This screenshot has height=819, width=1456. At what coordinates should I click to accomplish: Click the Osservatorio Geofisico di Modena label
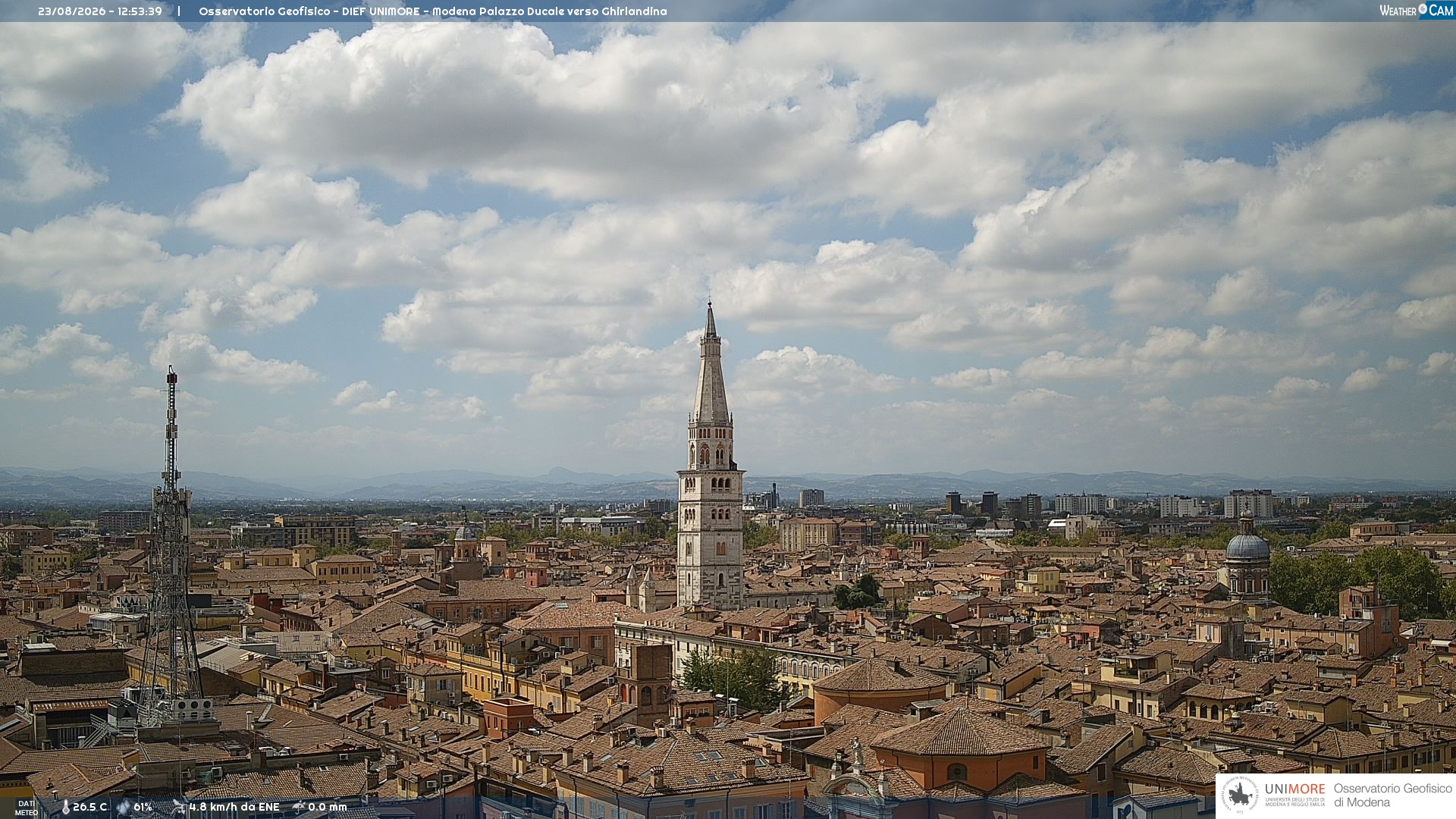pyautogui.click(x=1393, y=795)
